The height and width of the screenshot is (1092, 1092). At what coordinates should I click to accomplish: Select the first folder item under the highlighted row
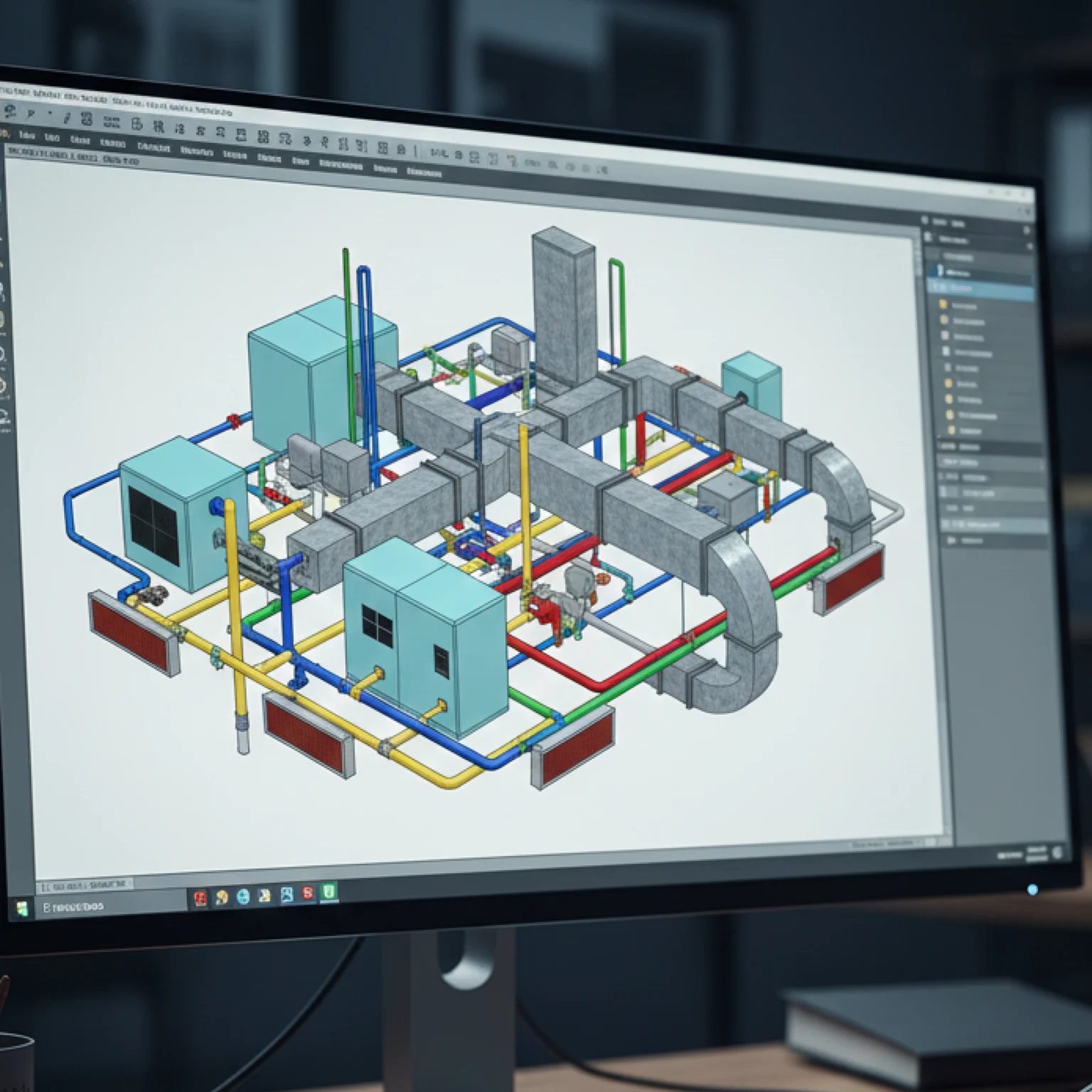point(944,305)
